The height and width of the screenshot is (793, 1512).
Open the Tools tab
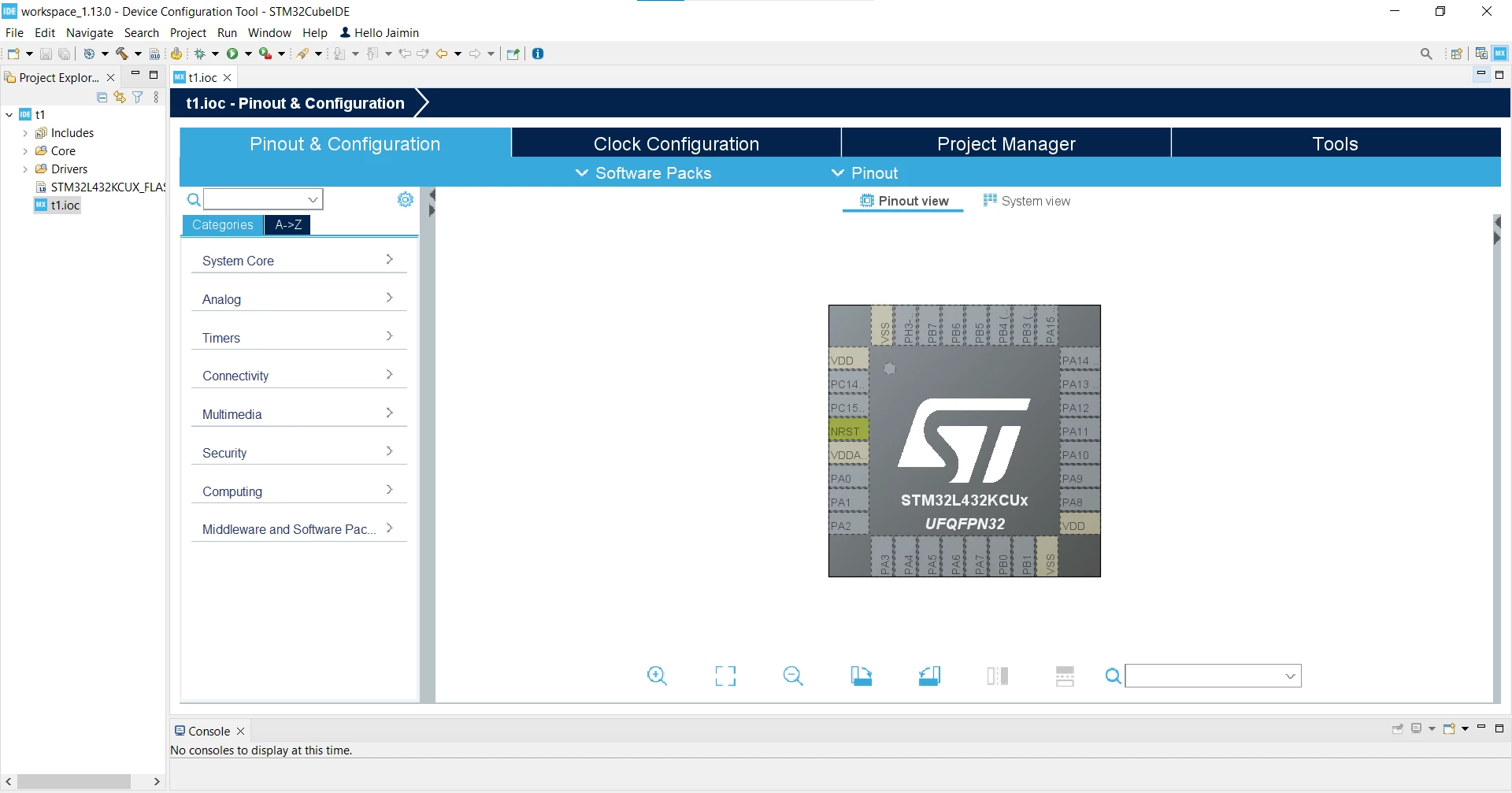click(x=1335, y=143)
